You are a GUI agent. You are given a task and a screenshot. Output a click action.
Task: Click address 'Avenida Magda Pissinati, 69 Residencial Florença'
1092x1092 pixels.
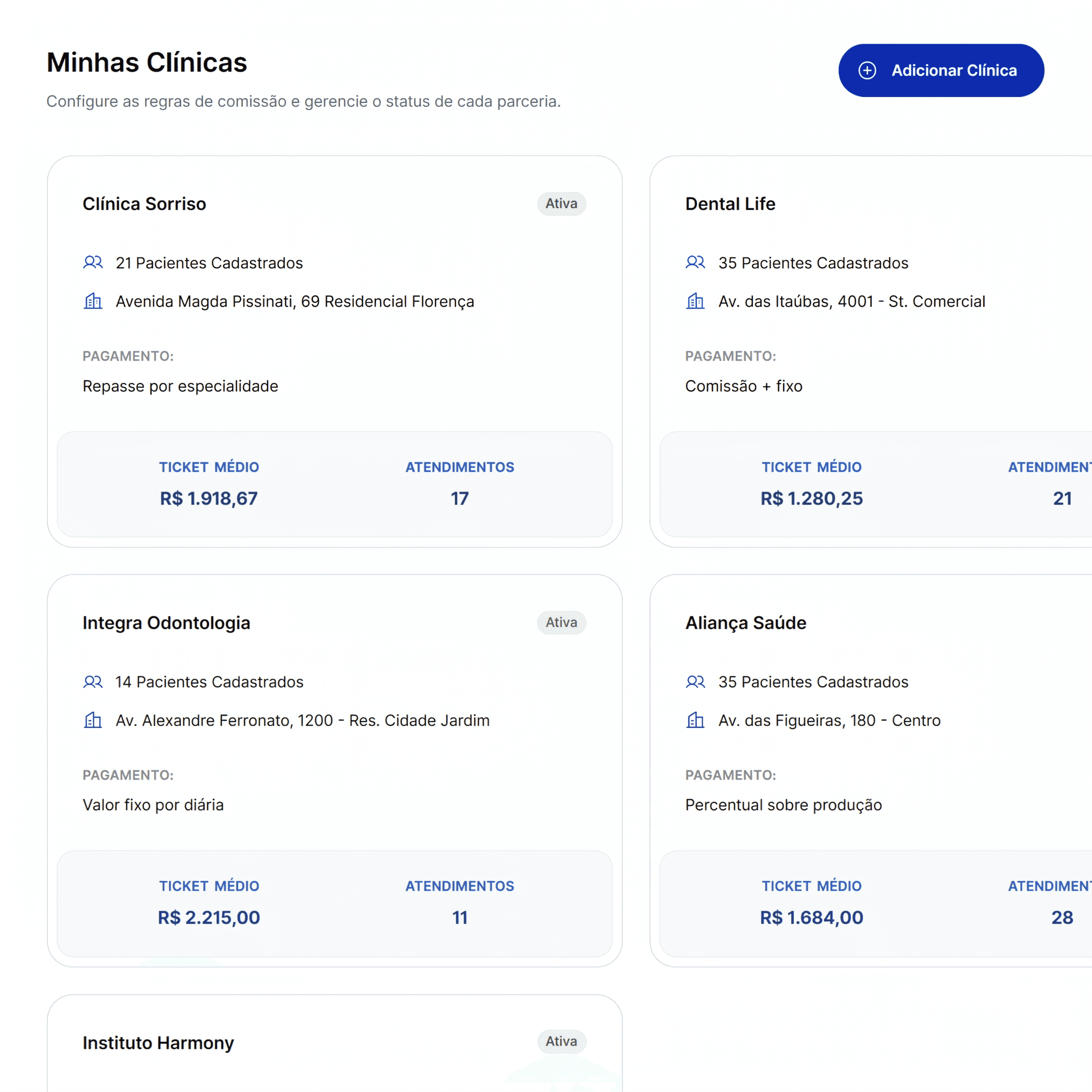coord(295,301)
